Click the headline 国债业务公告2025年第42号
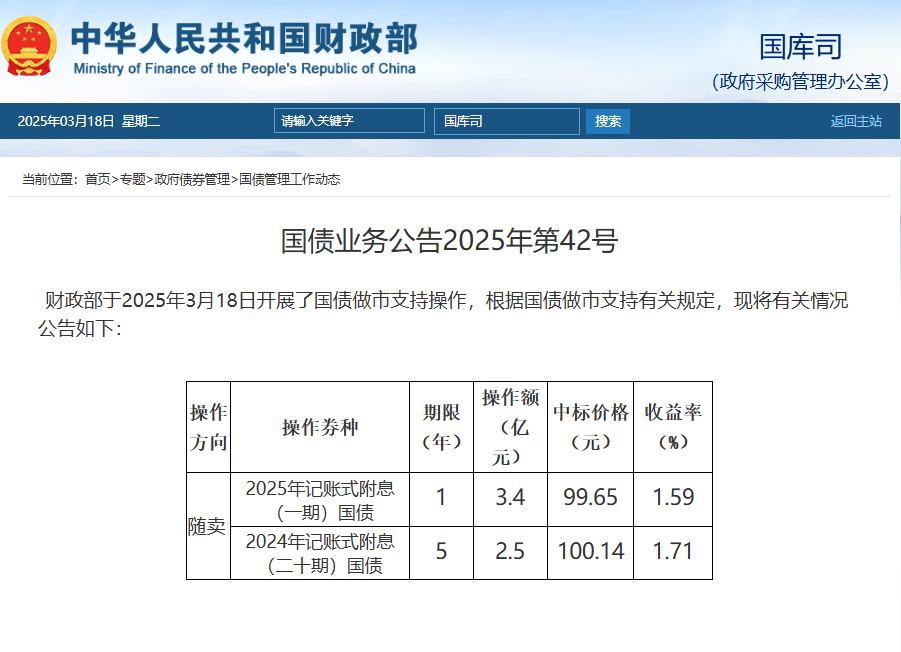 coord(449,241)
